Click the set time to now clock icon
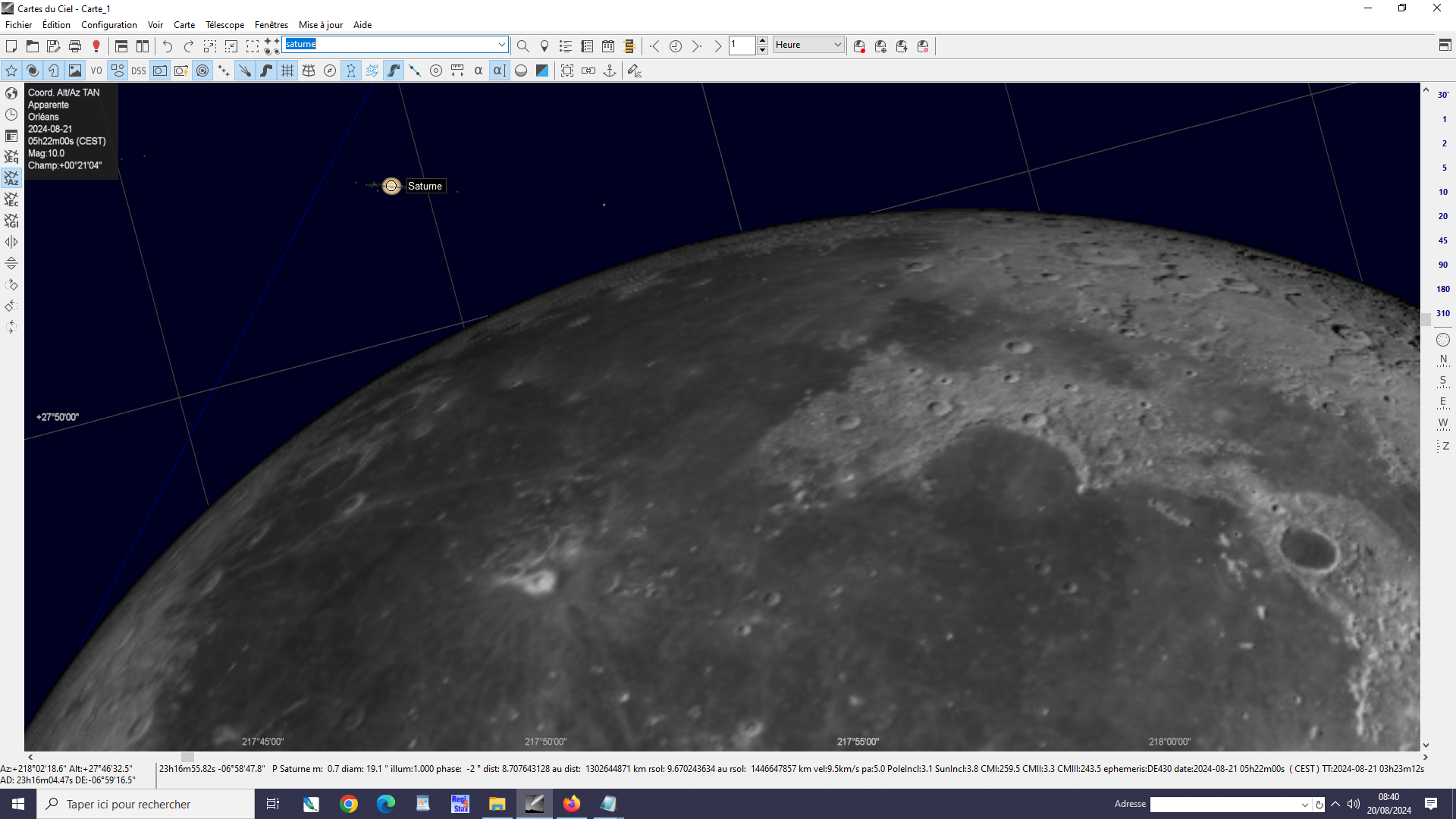1456x819 pixels. pyautogui.click(x=675, y=46)
